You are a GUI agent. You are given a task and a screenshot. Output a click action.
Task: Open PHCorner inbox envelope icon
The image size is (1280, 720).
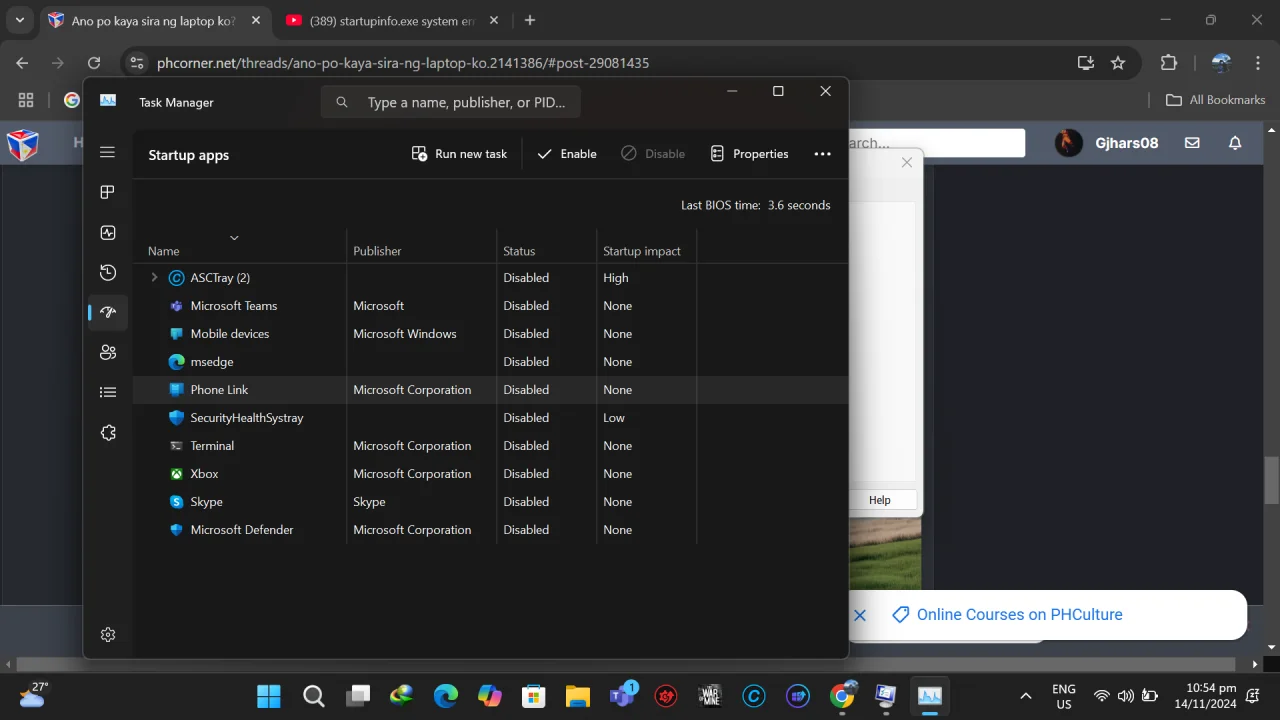point(1192,143)
